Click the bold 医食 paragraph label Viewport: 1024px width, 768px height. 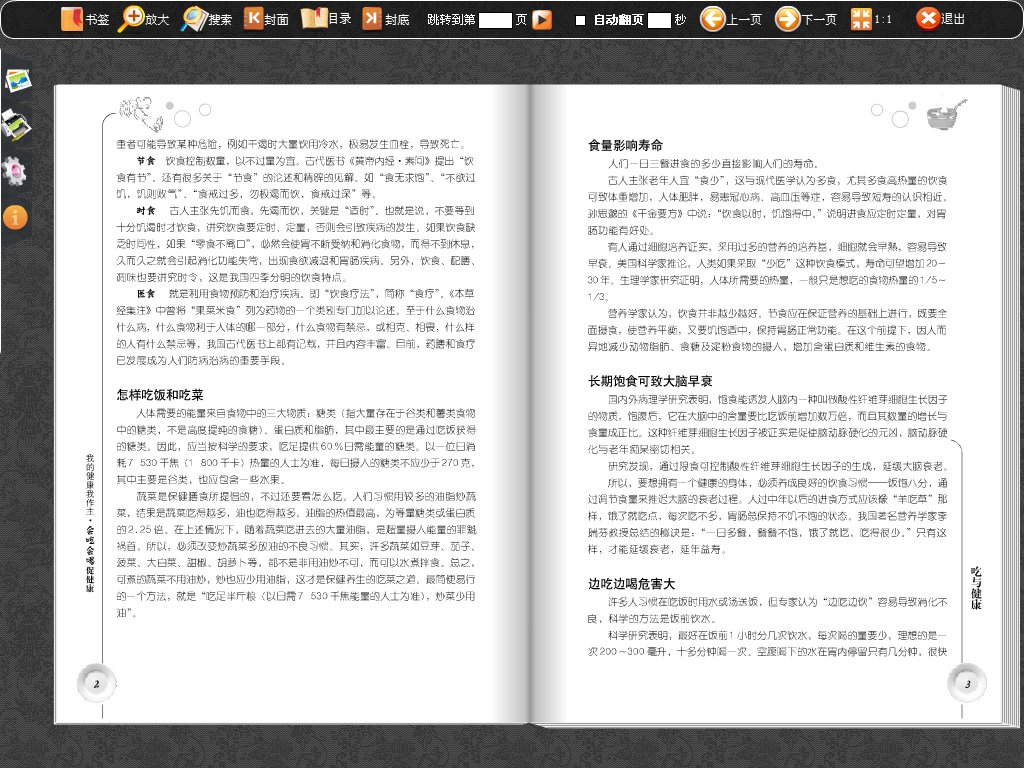[x=146, y=294]
